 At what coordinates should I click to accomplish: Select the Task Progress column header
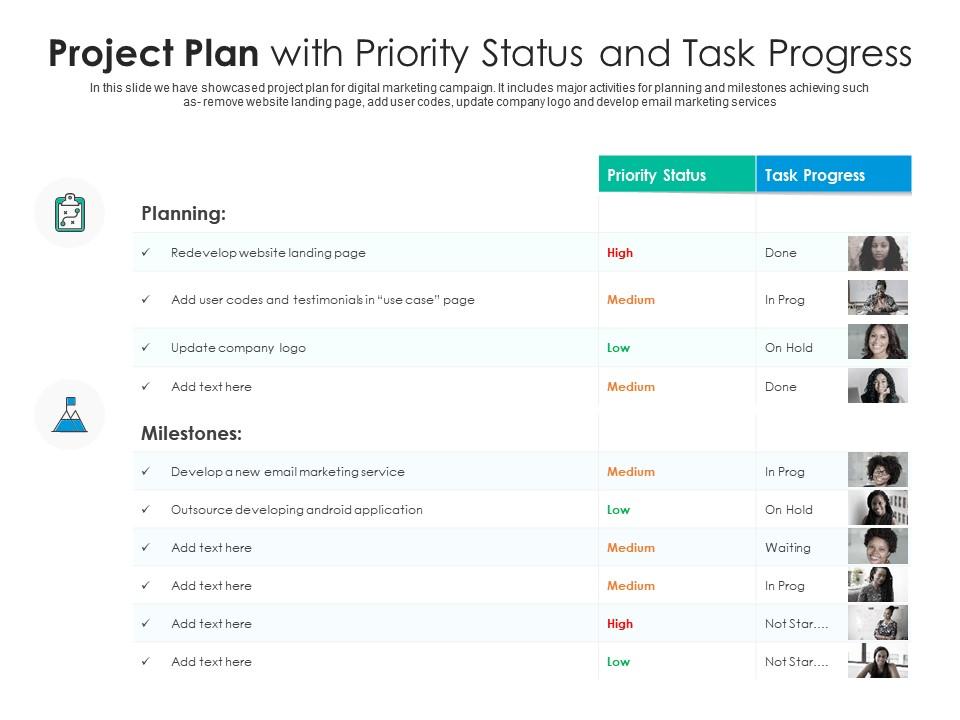(x=833, y=175)
